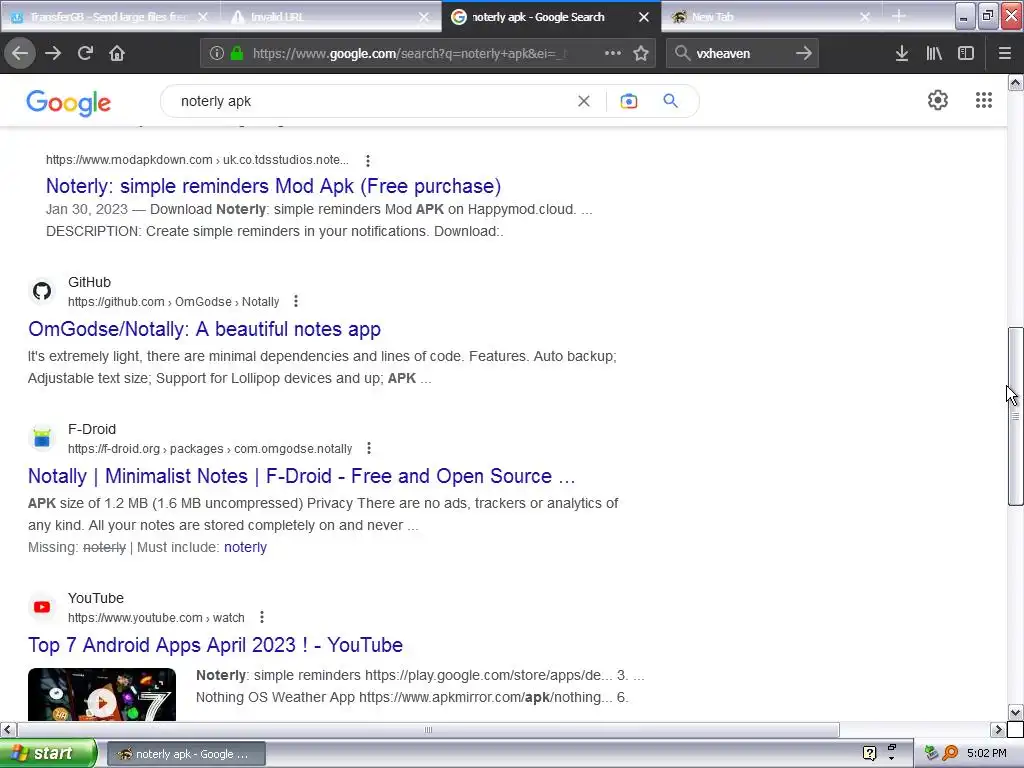Viewport: 1024px width, 768px height.
Task: Open the library bookshelf icon
Action: point(934,53)
